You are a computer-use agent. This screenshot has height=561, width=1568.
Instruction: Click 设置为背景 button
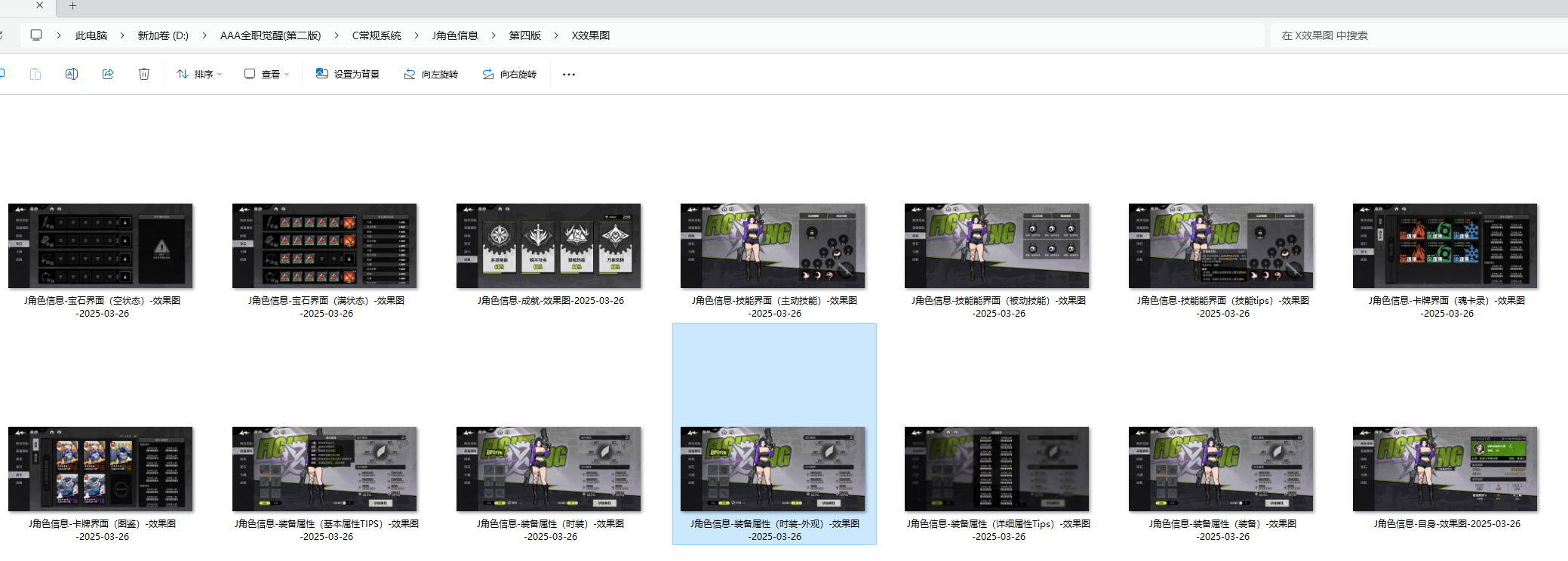[348, 74]
